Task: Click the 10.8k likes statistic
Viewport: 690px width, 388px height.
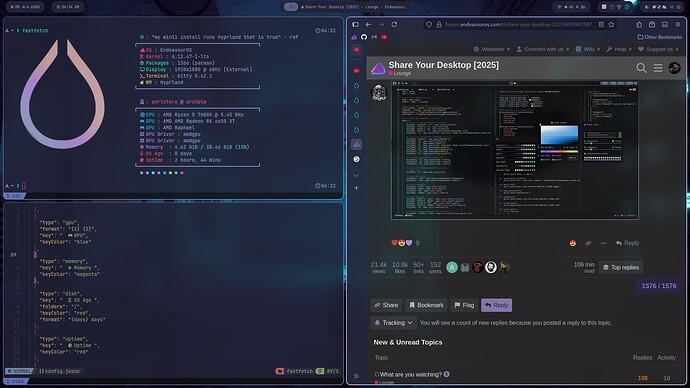Action: 400,267
